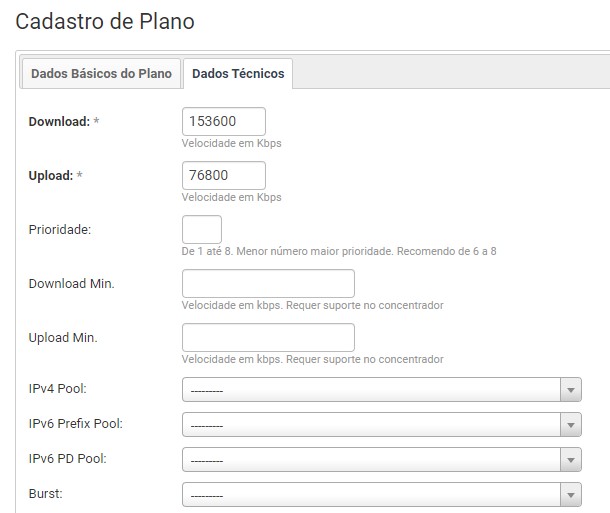Expand the IPv6 Prefix Pool dropdown
Viewport: 610px width, 513px height.
tap(381, 425)
